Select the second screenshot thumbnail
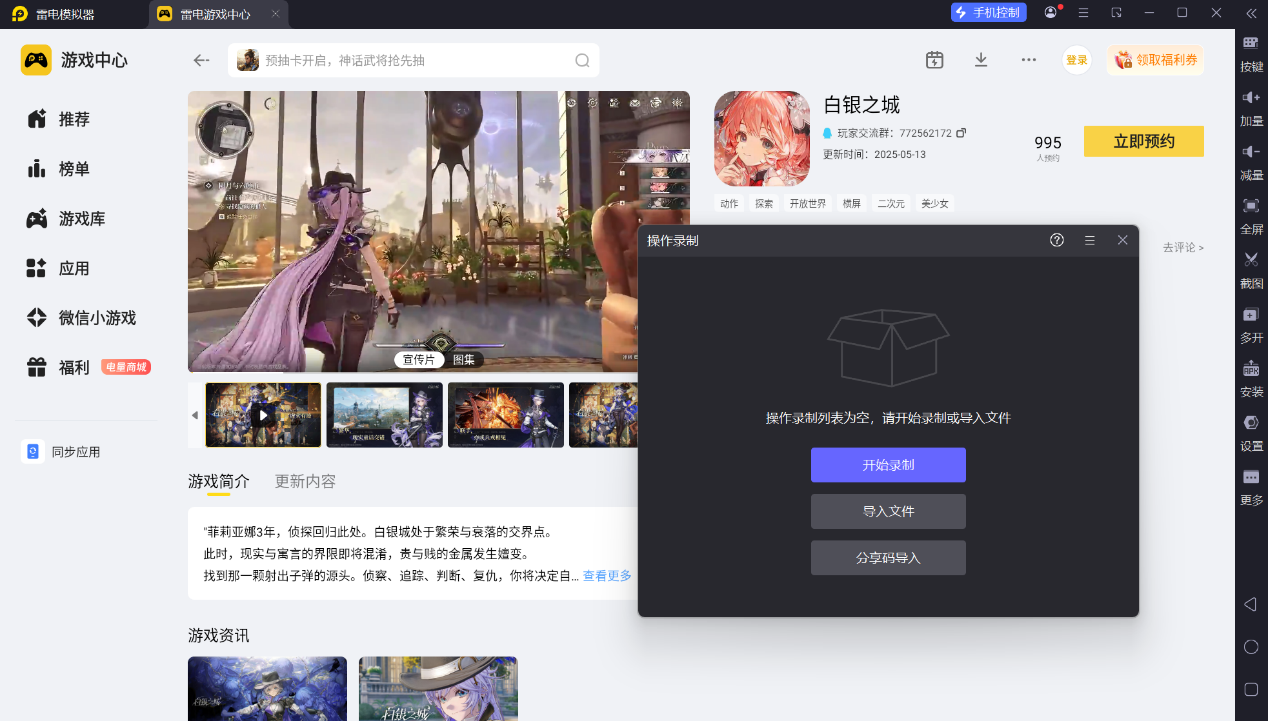 385,415
